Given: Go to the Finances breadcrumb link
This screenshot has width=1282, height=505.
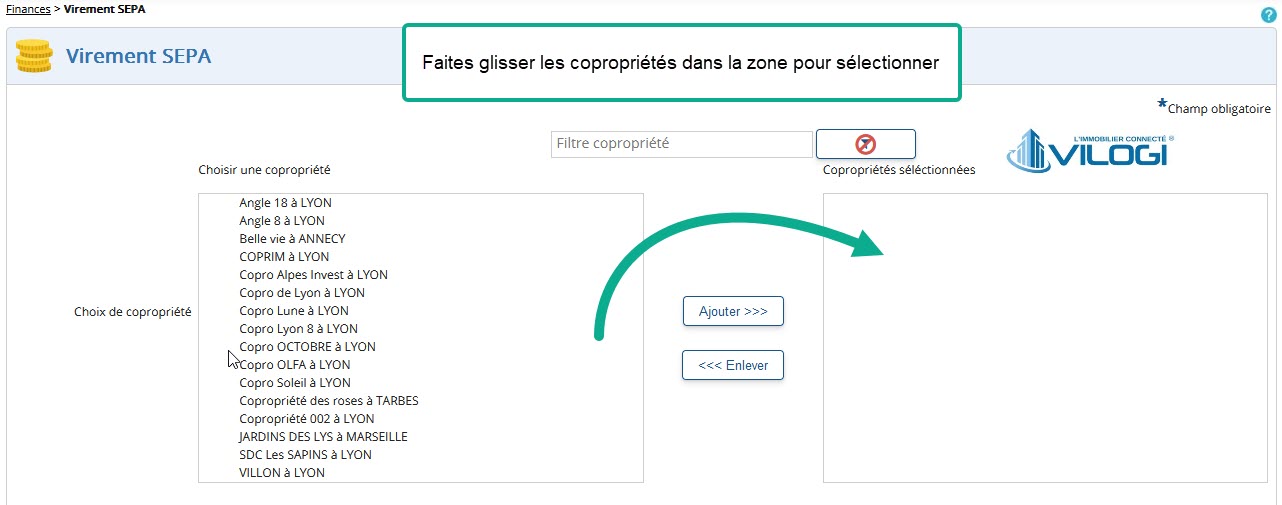Looking at the screenshot, I should tap(28, 8).
